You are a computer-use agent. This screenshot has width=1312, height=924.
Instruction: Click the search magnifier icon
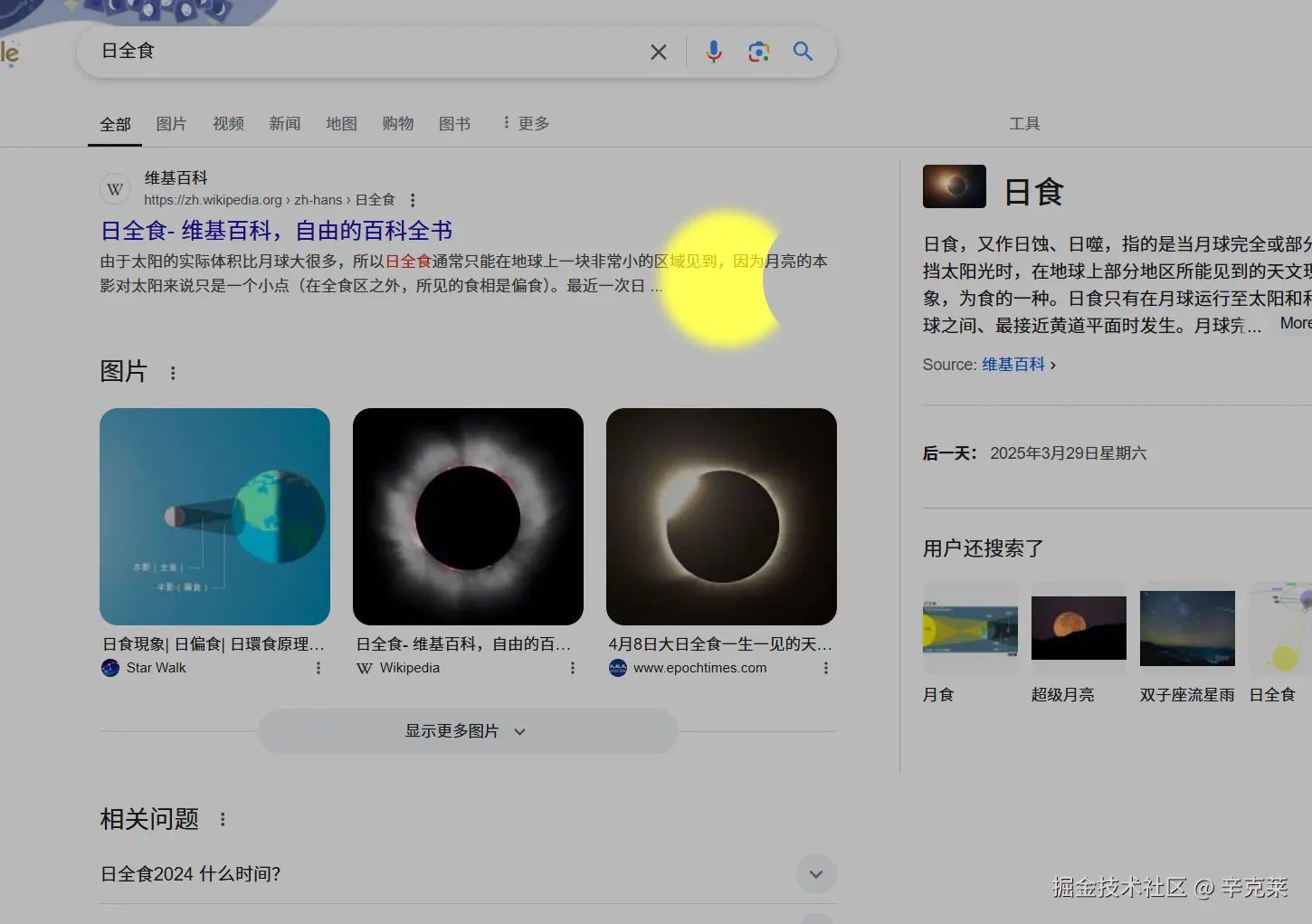[803, 52]
